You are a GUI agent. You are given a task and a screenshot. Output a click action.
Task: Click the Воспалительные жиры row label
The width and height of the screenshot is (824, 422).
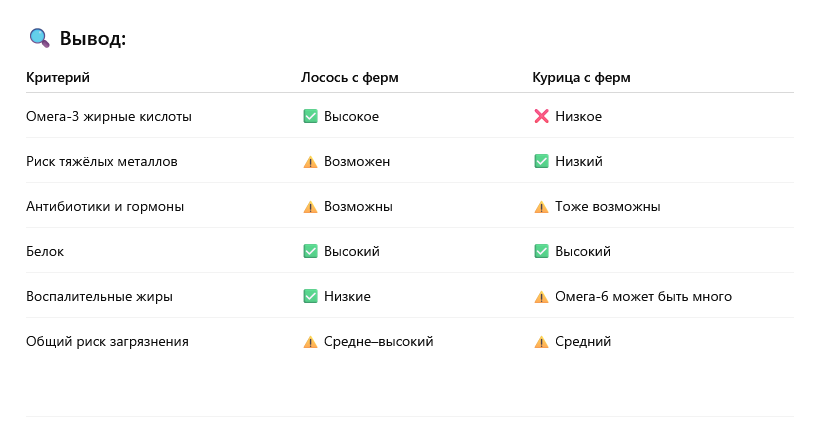point(99,296)
